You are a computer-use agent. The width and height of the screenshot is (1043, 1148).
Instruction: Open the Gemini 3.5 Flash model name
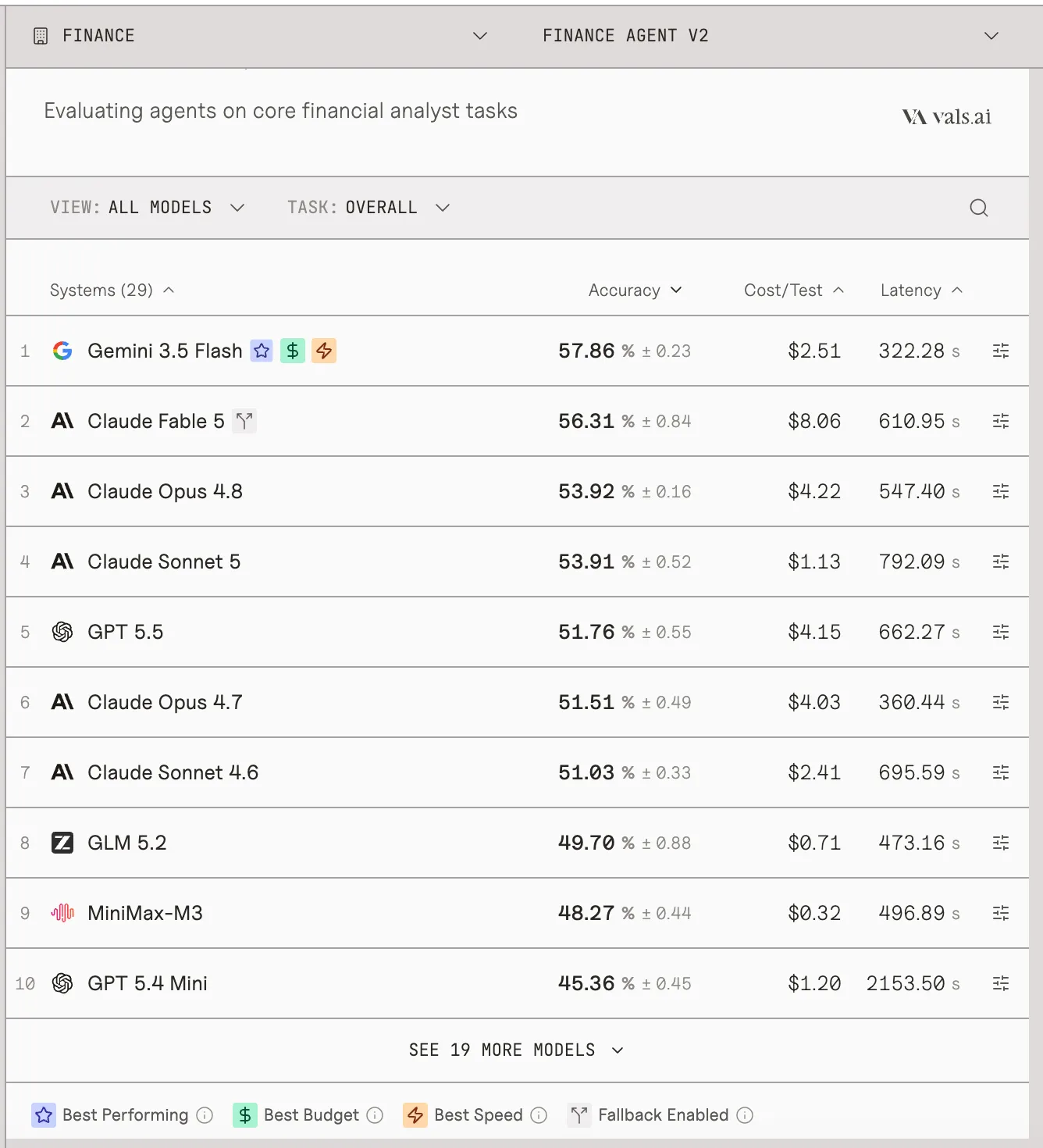[x=165, y=351]
